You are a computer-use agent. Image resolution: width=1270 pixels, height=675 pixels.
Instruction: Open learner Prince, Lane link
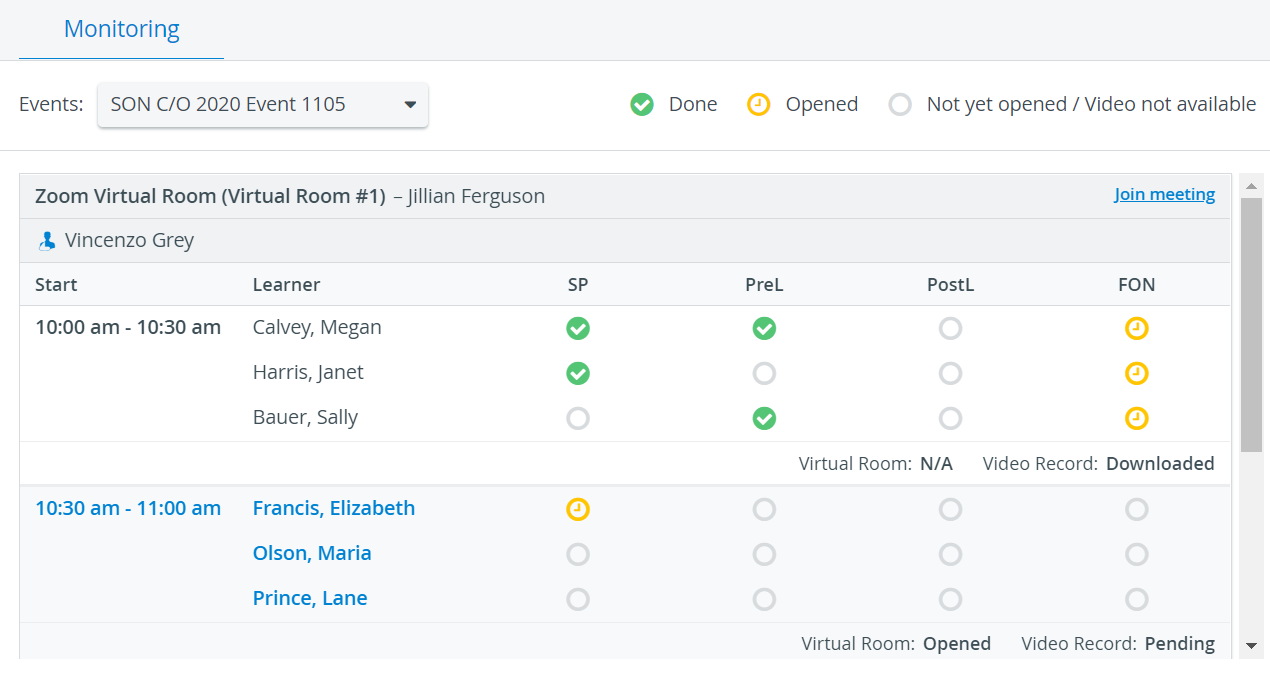[310, 598]
